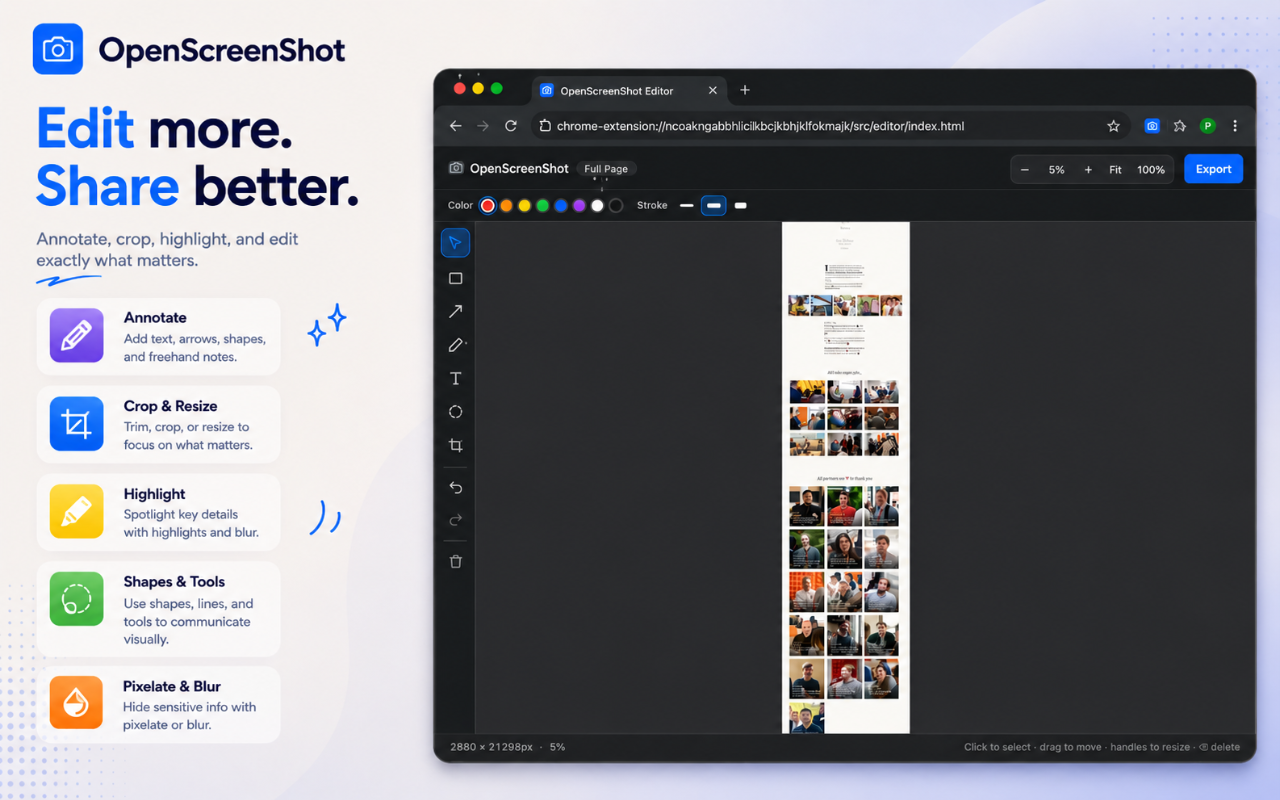Pick the freehand pencil tool
The image size is (1280, 800).
click(455, 345)
